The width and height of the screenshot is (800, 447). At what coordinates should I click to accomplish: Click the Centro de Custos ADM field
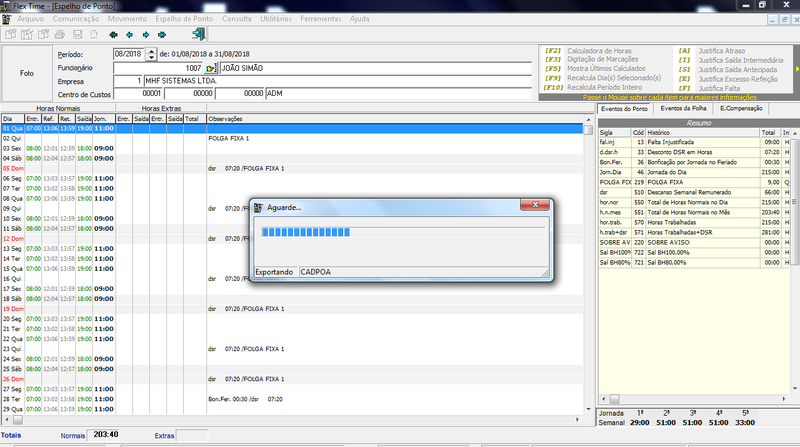[398, 93]
